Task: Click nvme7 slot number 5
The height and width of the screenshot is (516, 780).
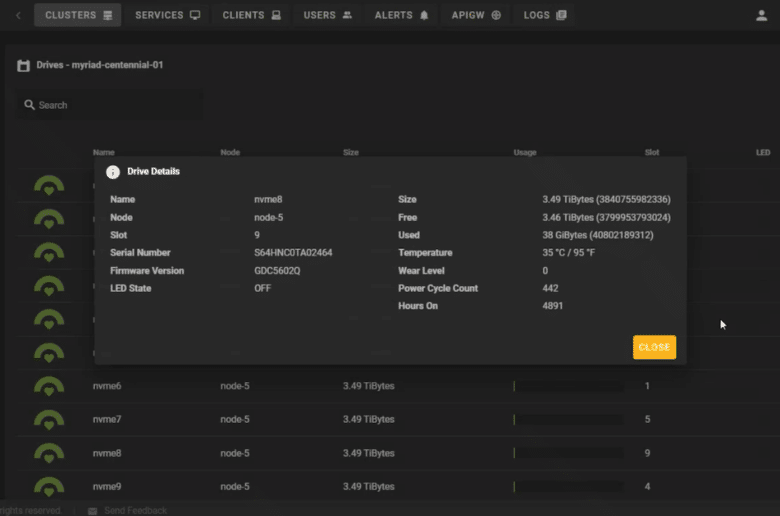Action: tap(647, 419)
